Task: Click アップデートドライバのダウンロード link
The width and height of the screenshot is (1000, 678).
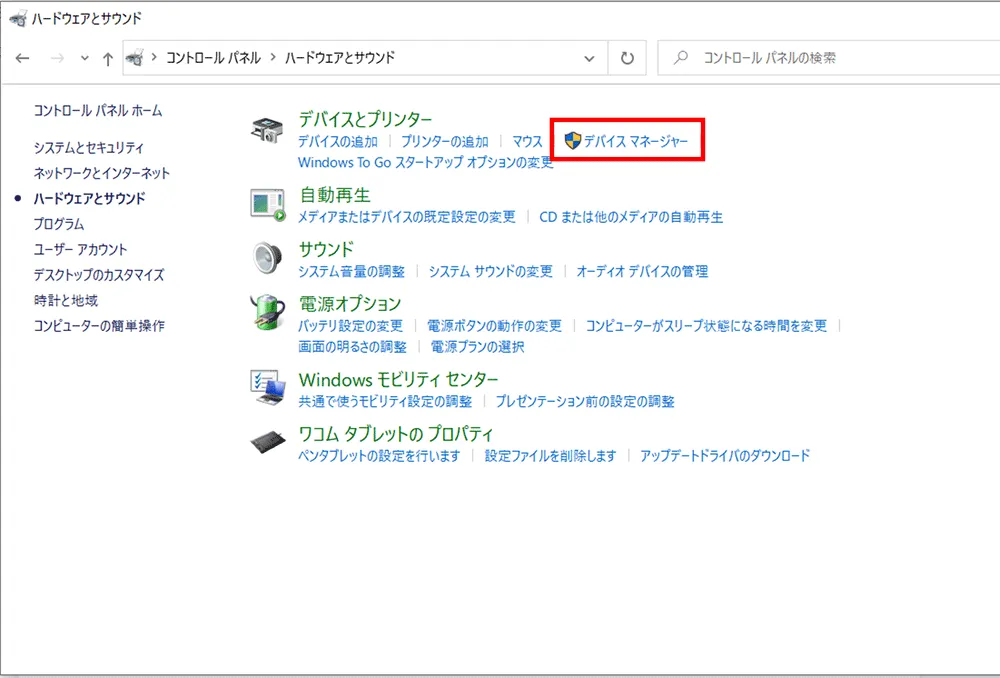Action: click(x=725, y=455)
